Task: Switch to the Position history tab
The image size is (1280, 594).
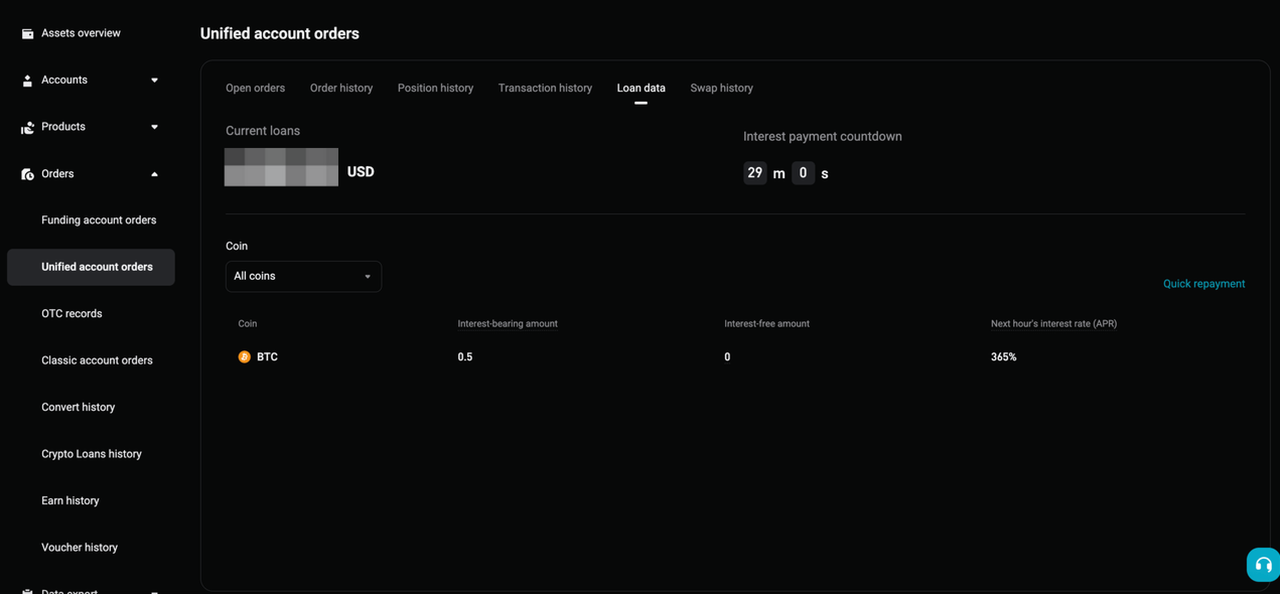Action: 435,88
